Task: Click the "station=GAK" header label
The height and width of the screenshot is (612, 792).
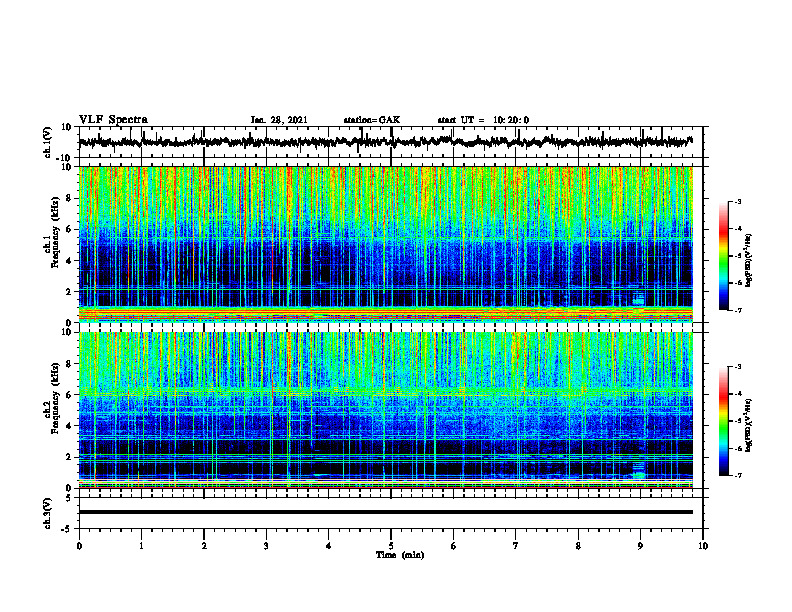Action: (x=372, y=120)
